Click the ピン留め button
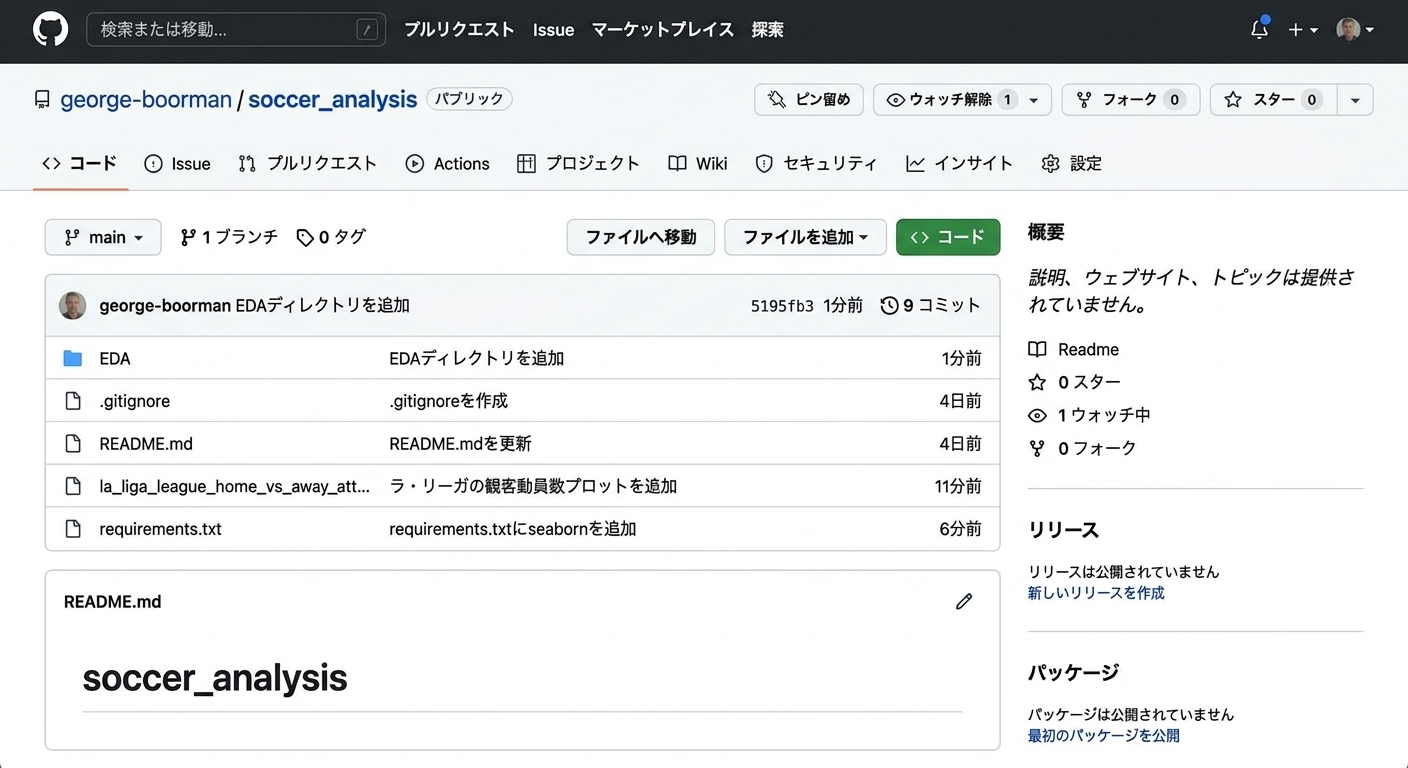Image resolution: width=1408 pixels, height=768 pixels. point(809,99)
